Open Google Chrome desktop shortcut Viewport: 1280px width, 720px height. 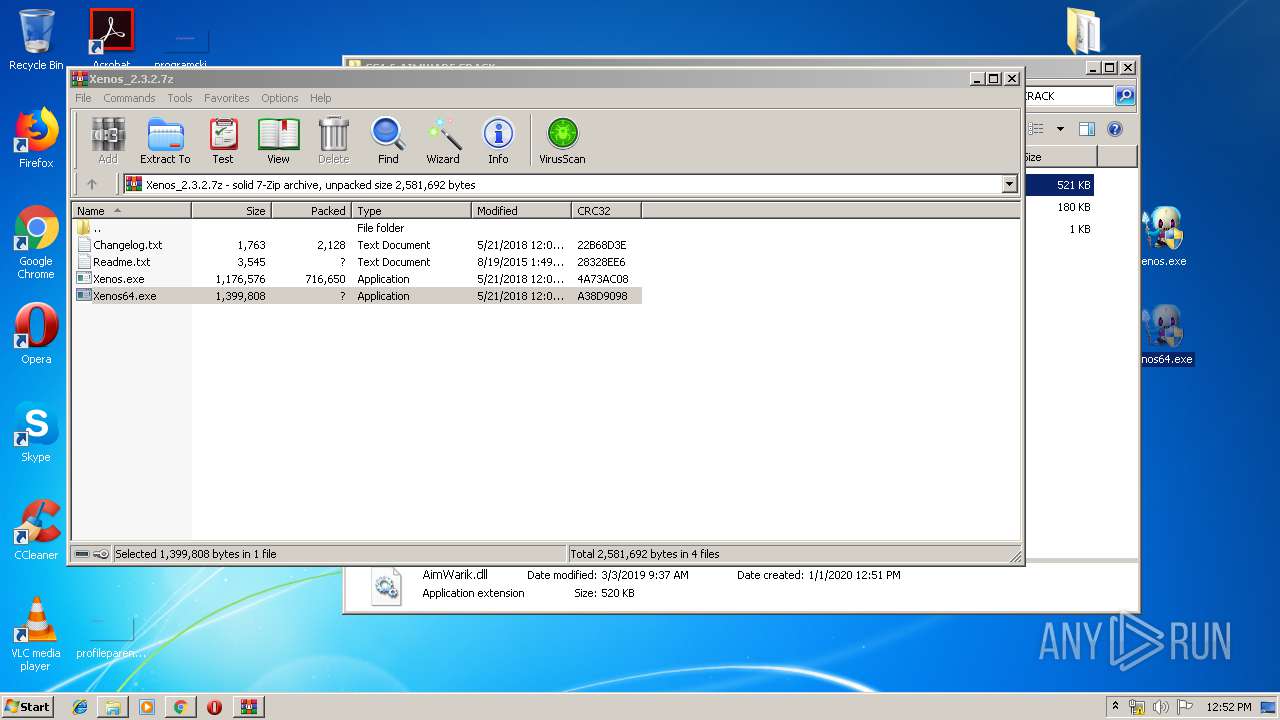tap(36, 243)
